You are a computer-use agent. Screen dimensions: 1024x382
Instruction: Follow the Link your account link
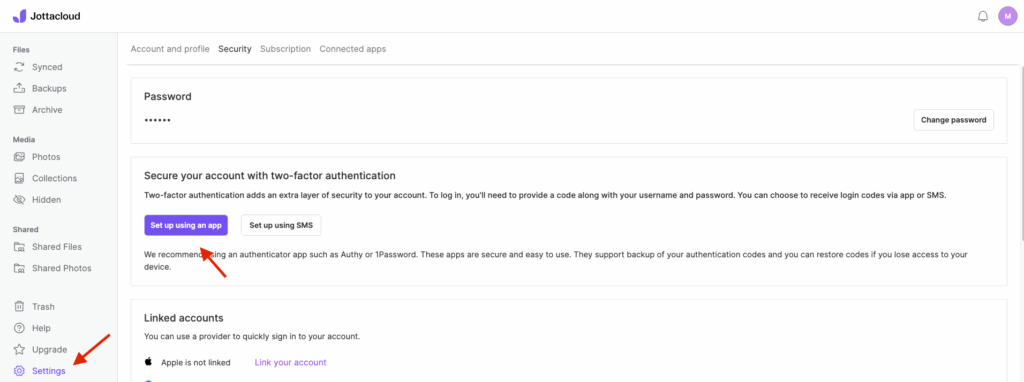coord(291,362)
